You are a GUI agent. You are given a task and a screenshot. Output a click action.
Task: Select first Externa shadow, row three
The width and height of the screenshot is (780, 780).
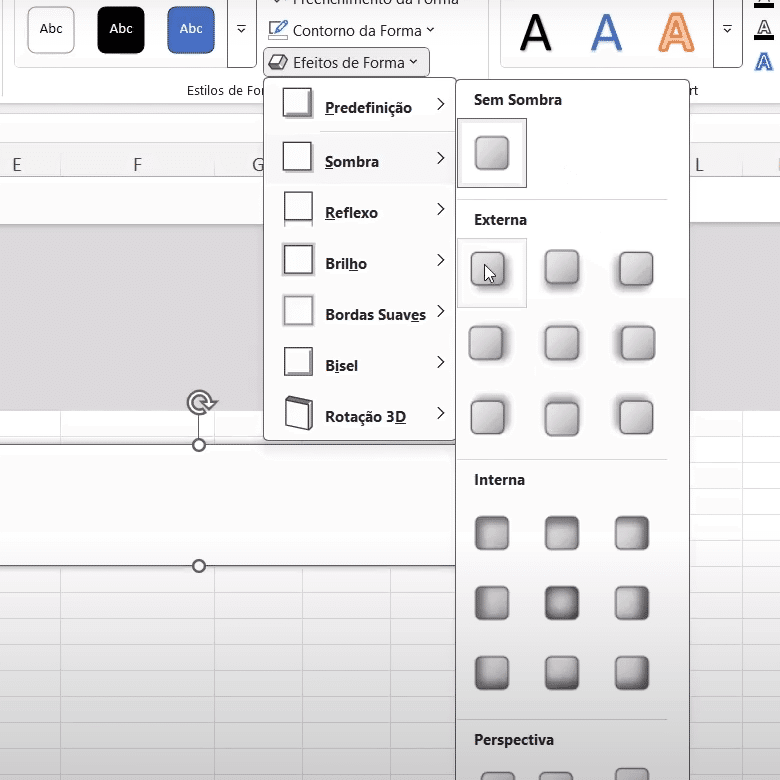488,417
